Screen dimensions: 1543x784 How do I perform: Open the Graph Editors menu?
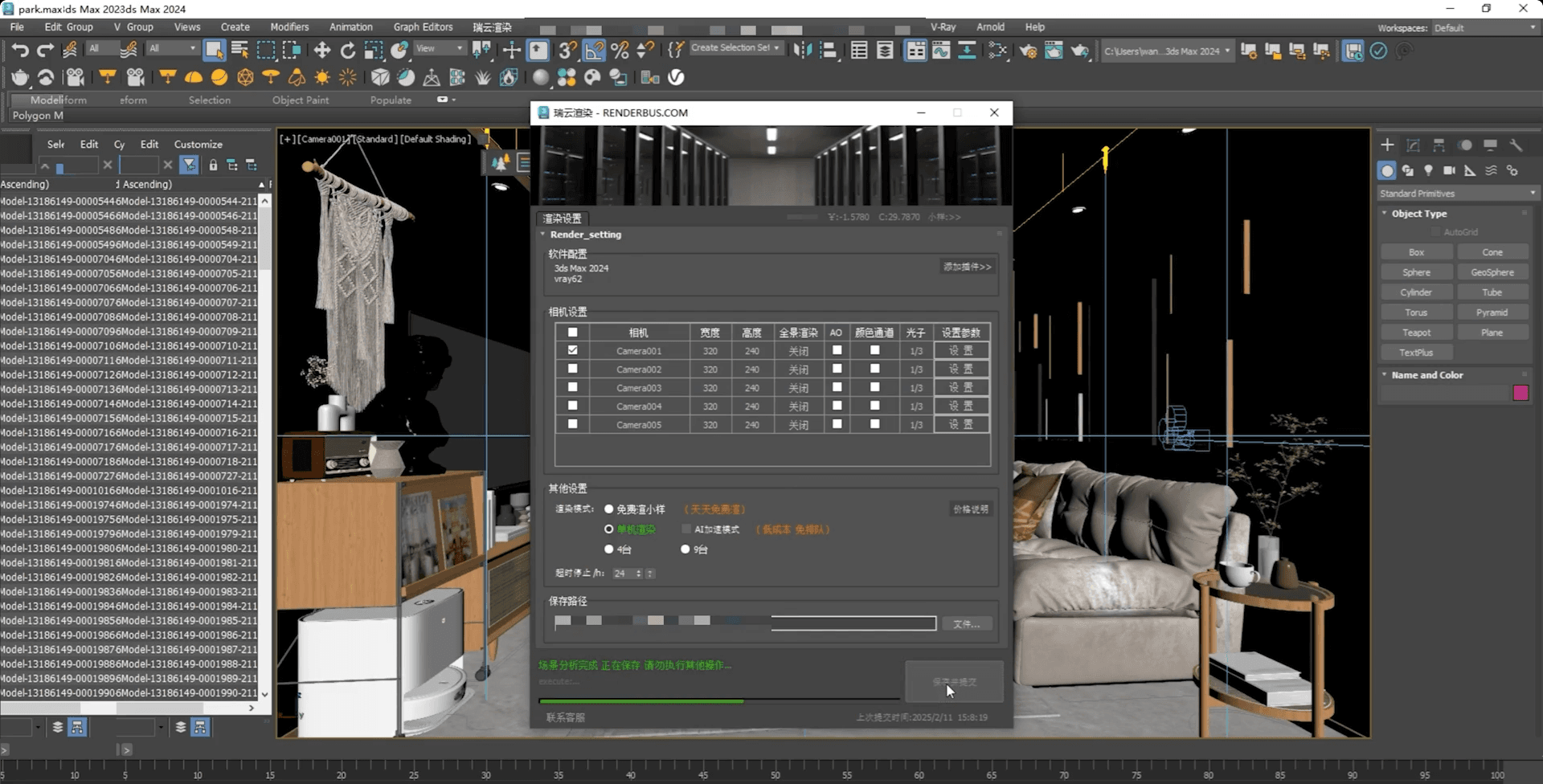point(423,27)
